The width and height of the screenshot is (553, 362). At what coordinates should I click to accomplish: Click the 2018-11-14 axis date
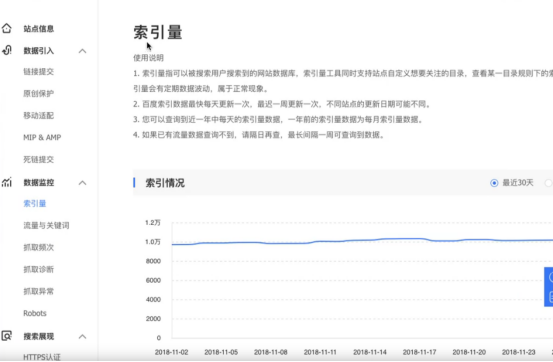pos(370,352)
